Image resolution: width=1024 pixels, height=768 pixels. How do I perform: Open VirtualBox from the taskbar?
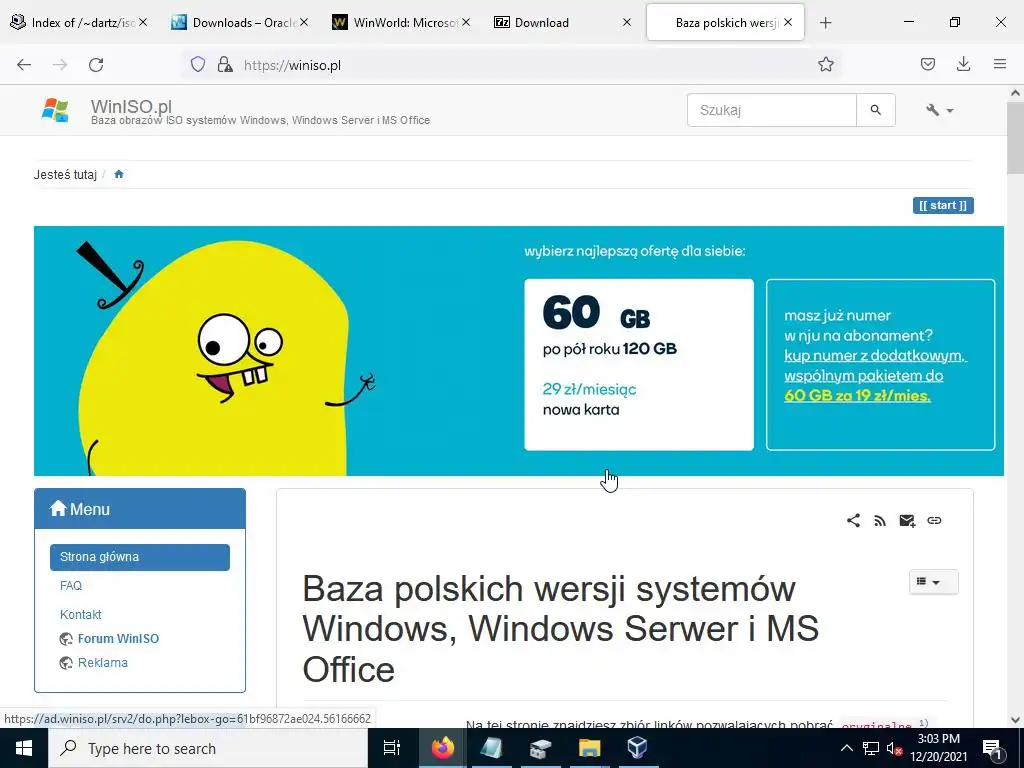[637, 748]
